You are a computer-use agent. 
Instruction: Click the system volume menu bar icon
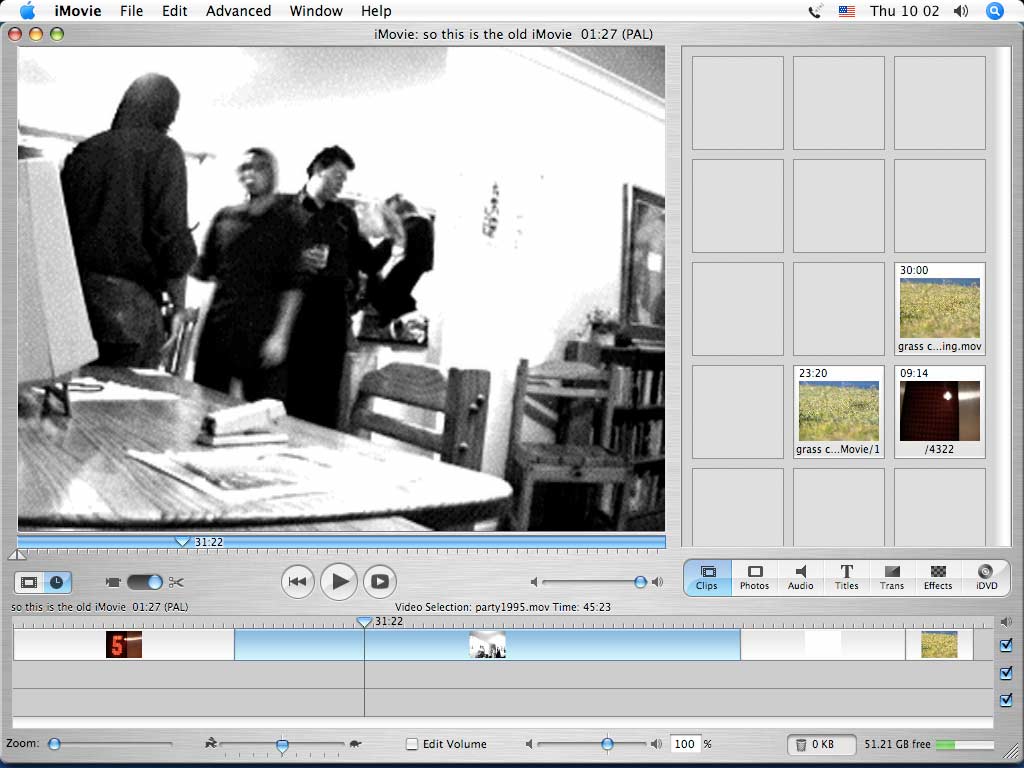(961, 11)
